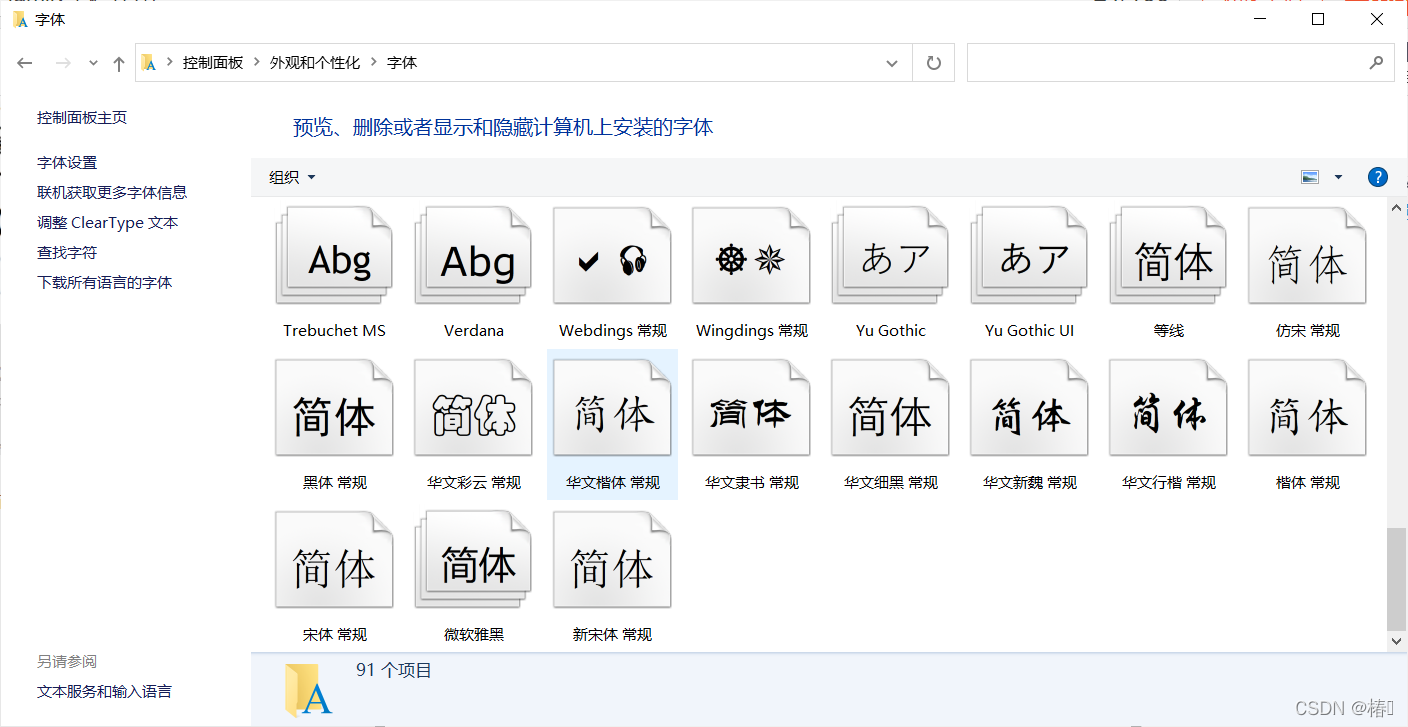Open recent locations dropdown arrow
Screen dimensions: 1408x727
pyautogui.click(x=93, y=63)
